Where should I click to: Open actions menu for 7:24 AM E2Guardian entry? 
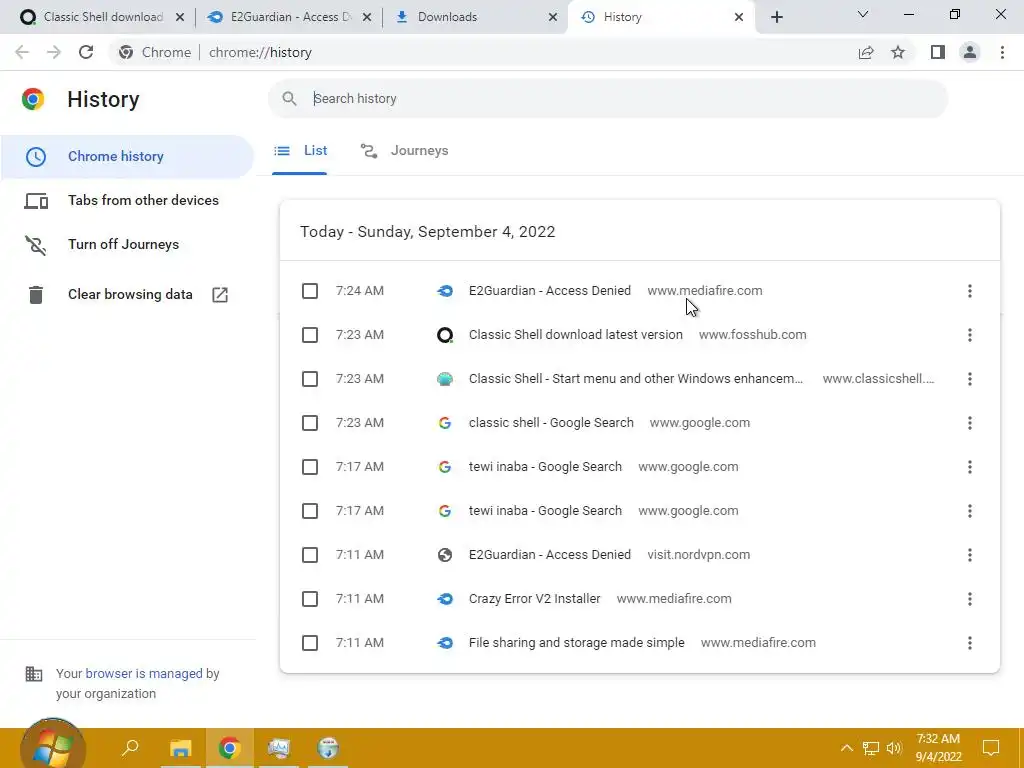[970, 291]
